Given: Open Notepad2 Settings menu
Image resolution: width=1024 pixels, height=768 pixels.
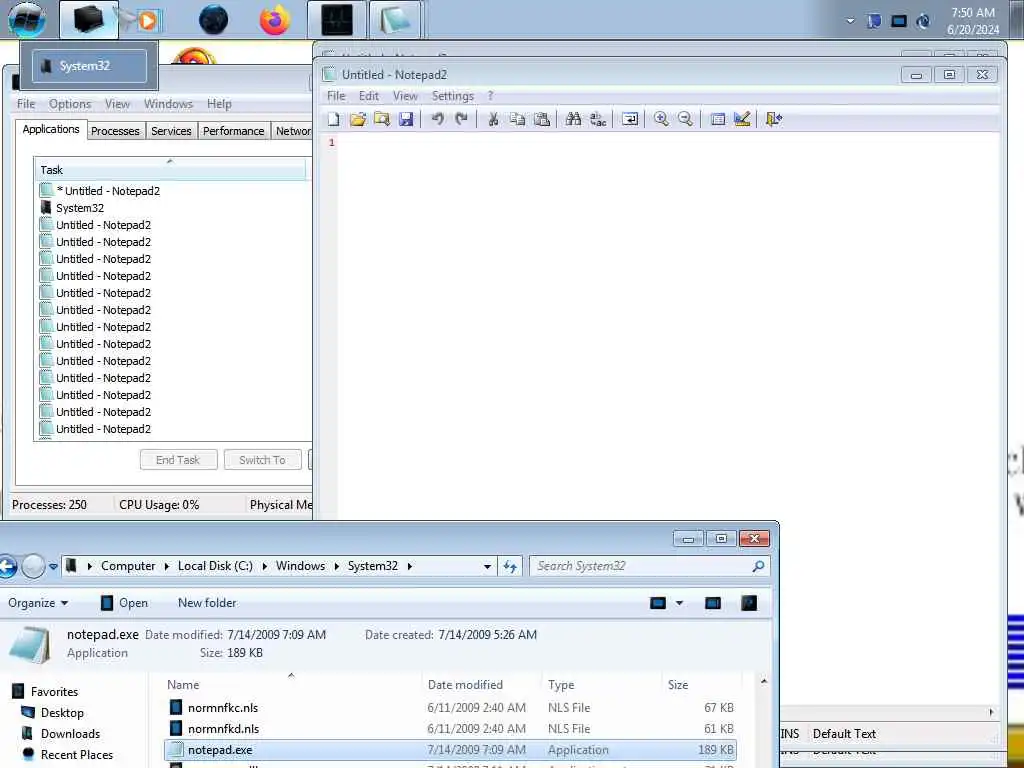Looking at the screenshot, I should coord(453,96).
